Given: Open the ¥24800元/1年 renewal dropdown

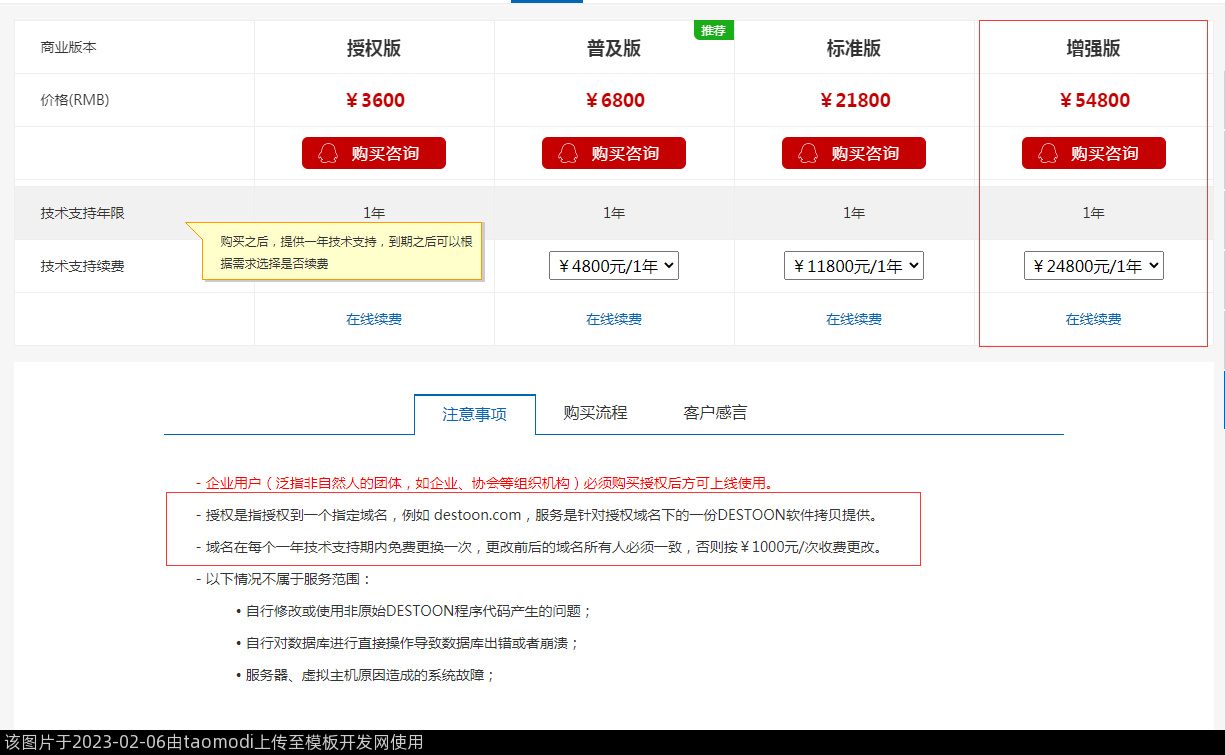Looking at the screenshot, I should (1093, 266).
